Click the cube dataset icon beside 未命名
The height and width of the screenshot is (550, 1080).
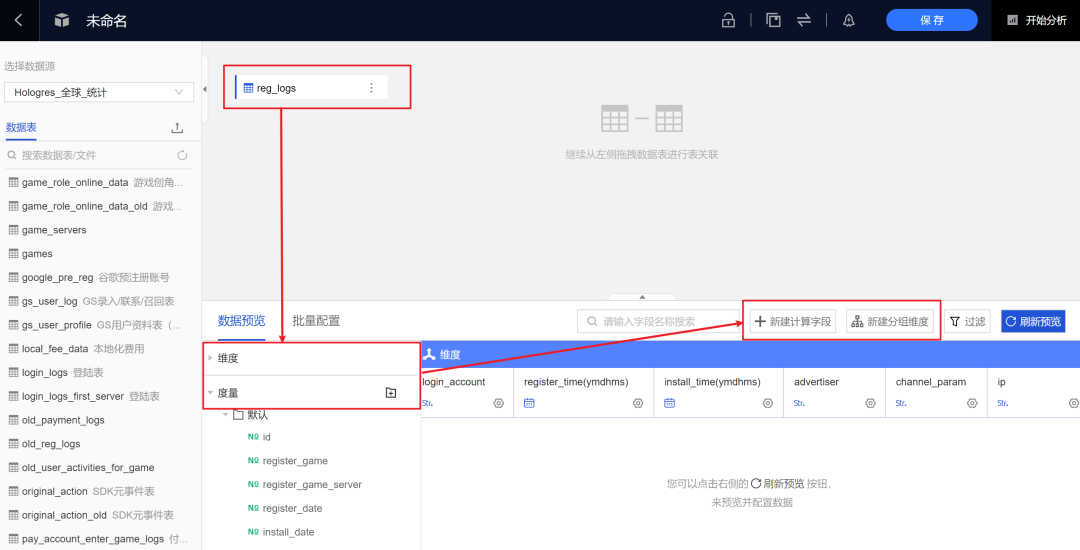(62, 20)
